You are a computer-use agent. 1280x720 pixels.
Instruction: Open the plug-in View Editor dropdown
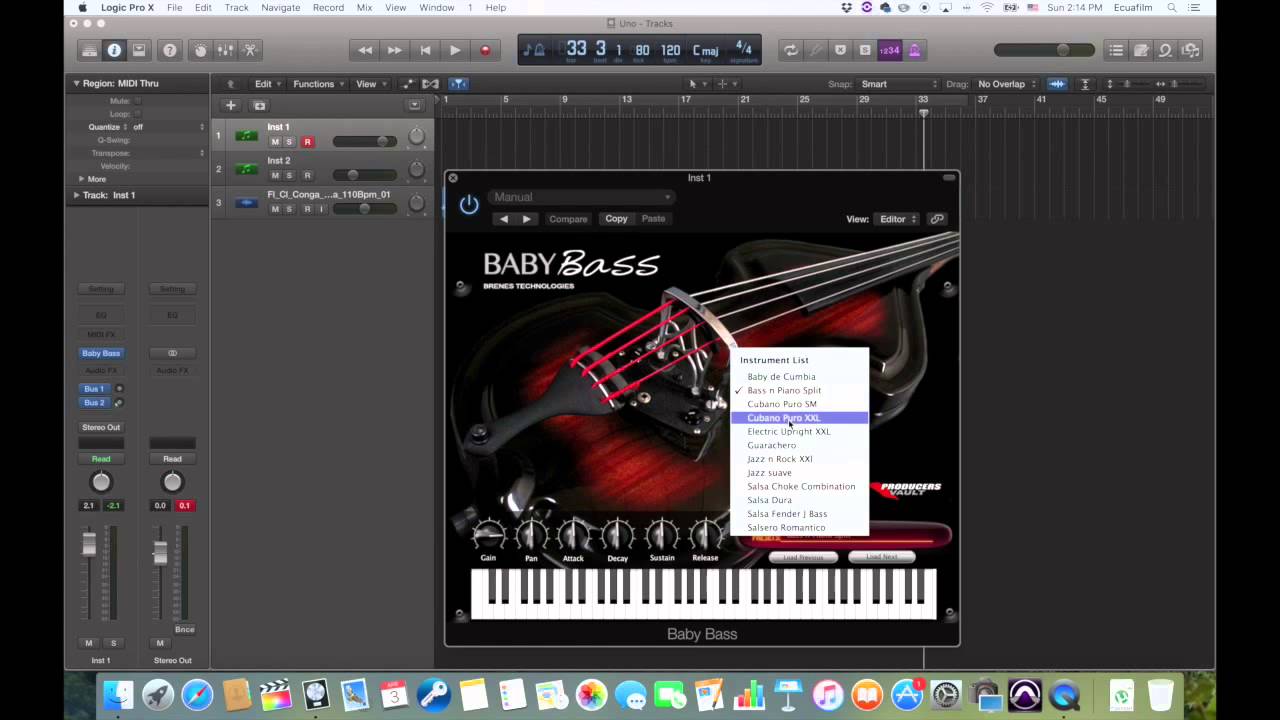(897, 219)
